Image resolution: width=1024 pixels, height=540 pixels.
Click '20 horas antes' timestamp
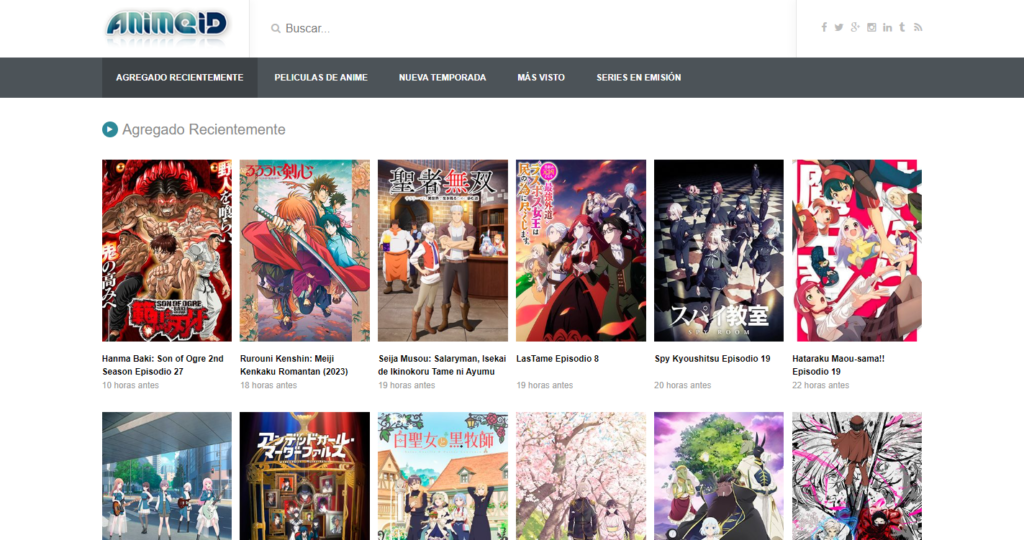coord(682,385)
